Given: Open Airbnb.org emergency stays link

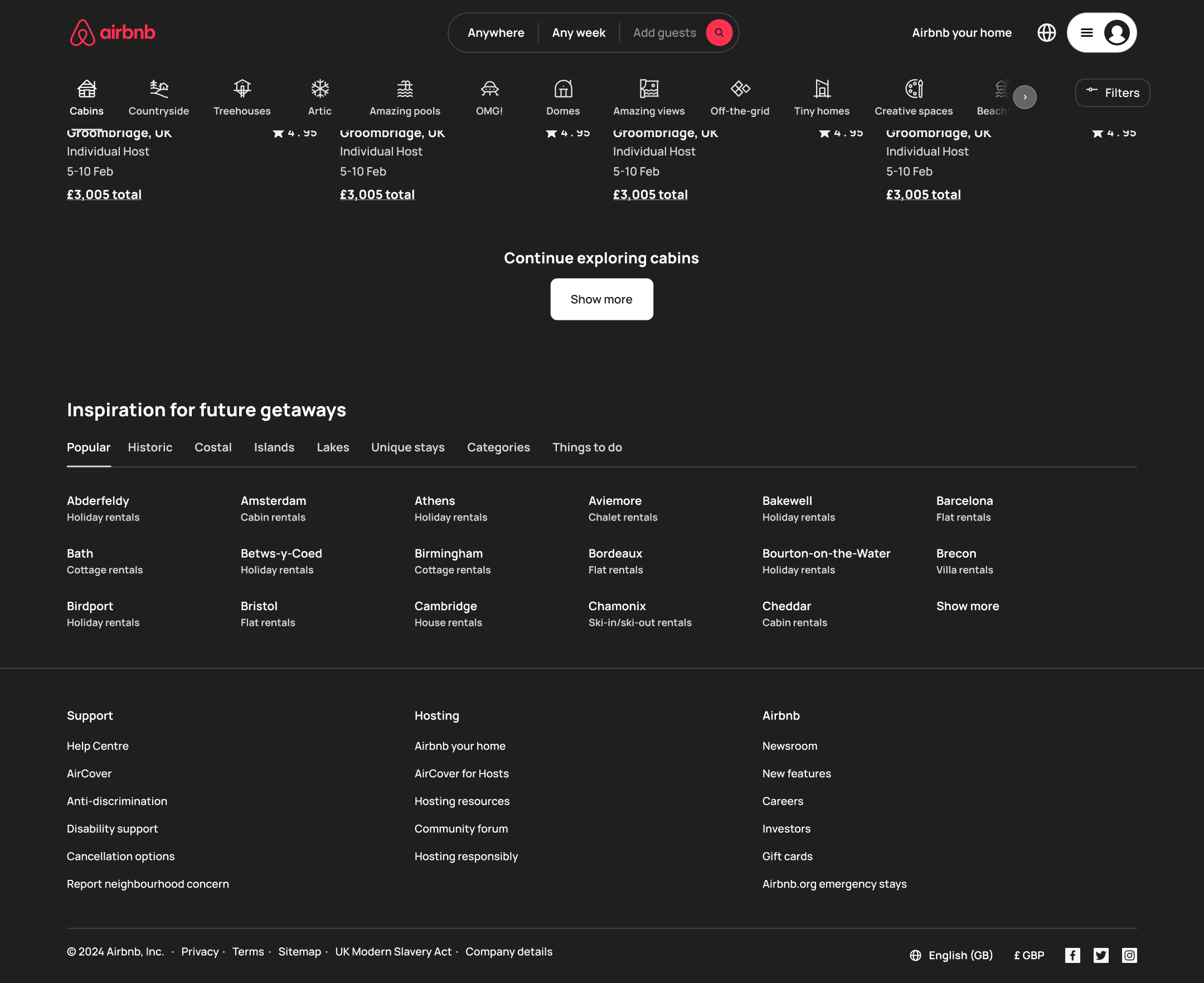Looking at the screenshot, I should click(x=834, y=884).
